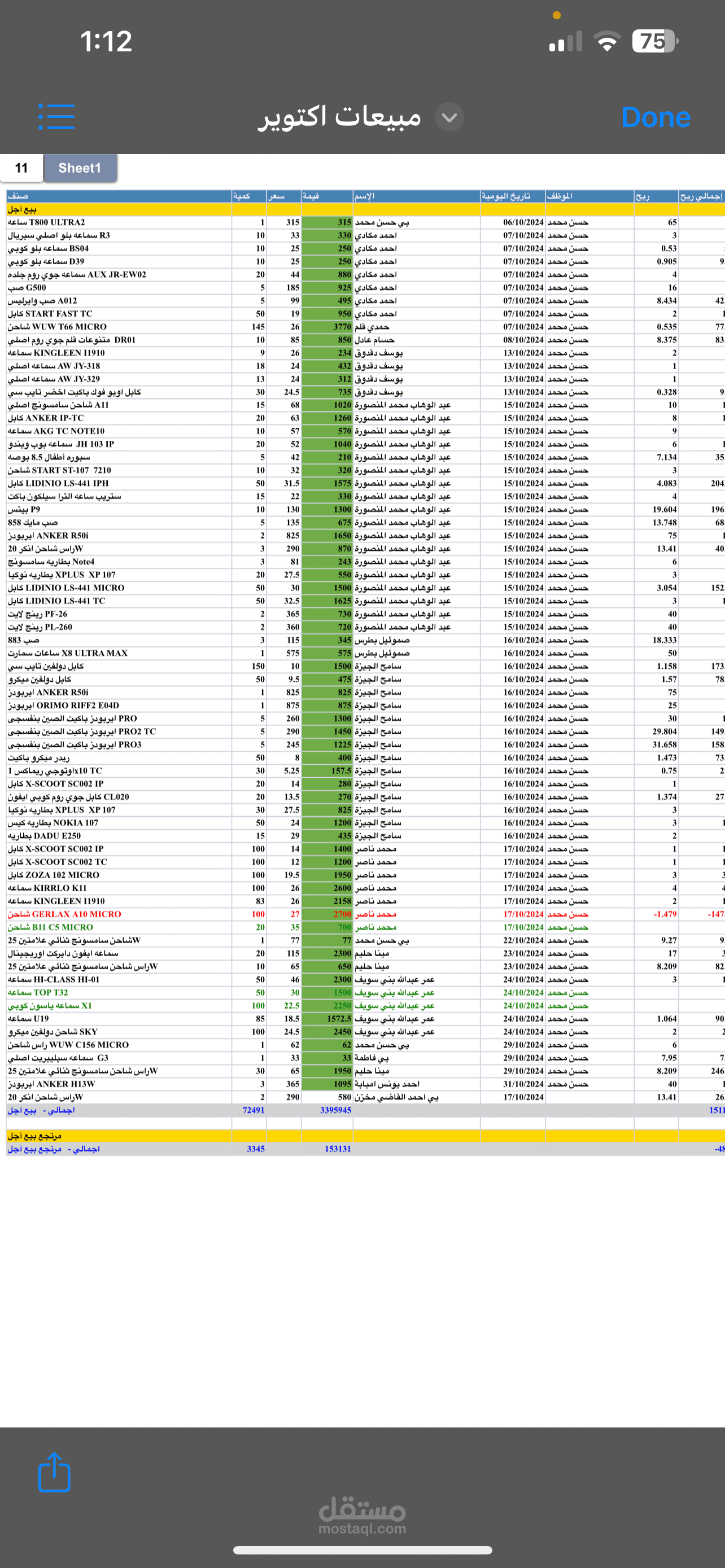725x1568 pixels.
Task: Click the WUW T66 MICRO charger cell
Action: [119, 327]
